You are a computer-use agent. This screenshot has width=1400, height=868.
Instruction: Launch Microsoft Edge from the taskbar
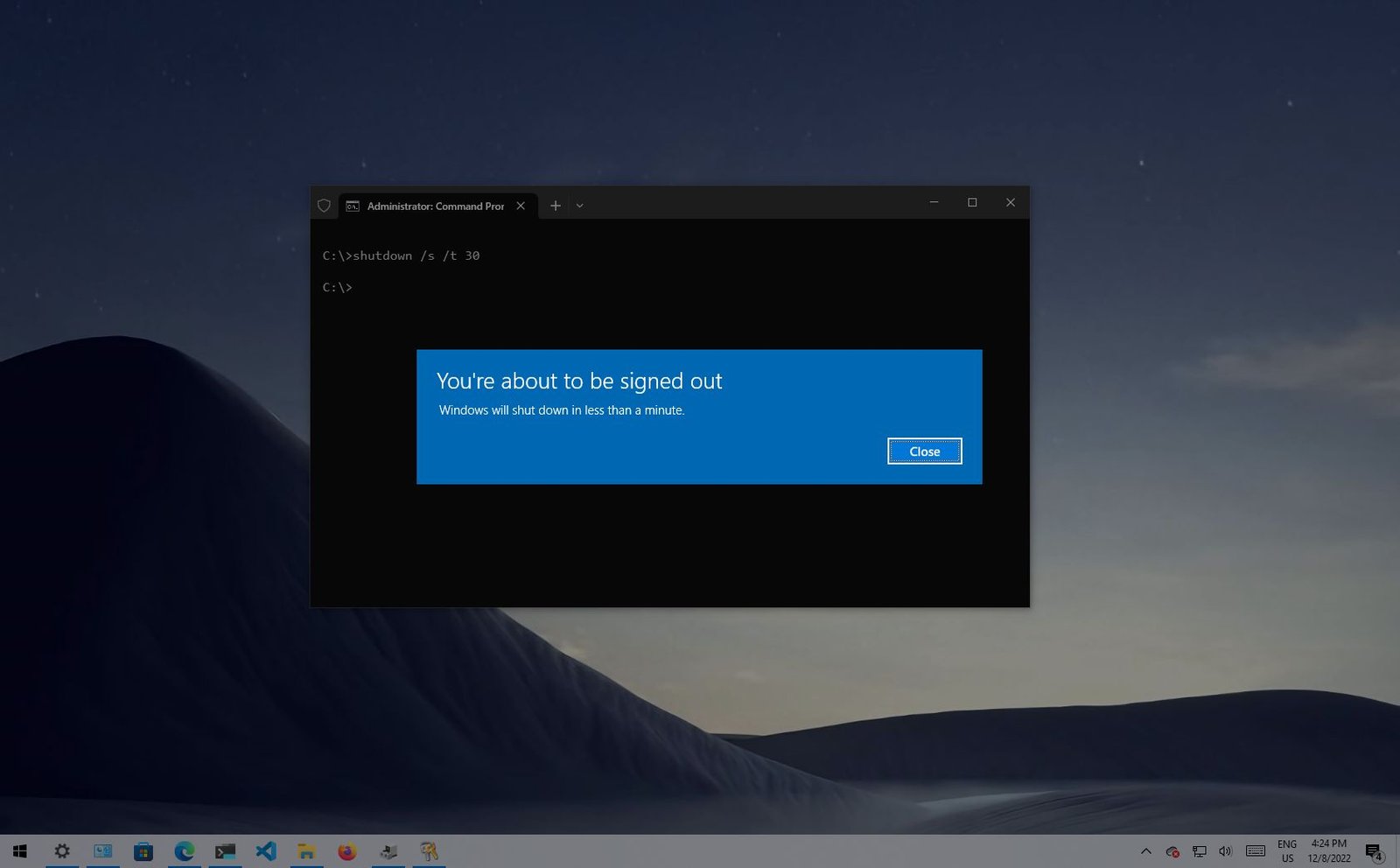[x=184, y=850]
